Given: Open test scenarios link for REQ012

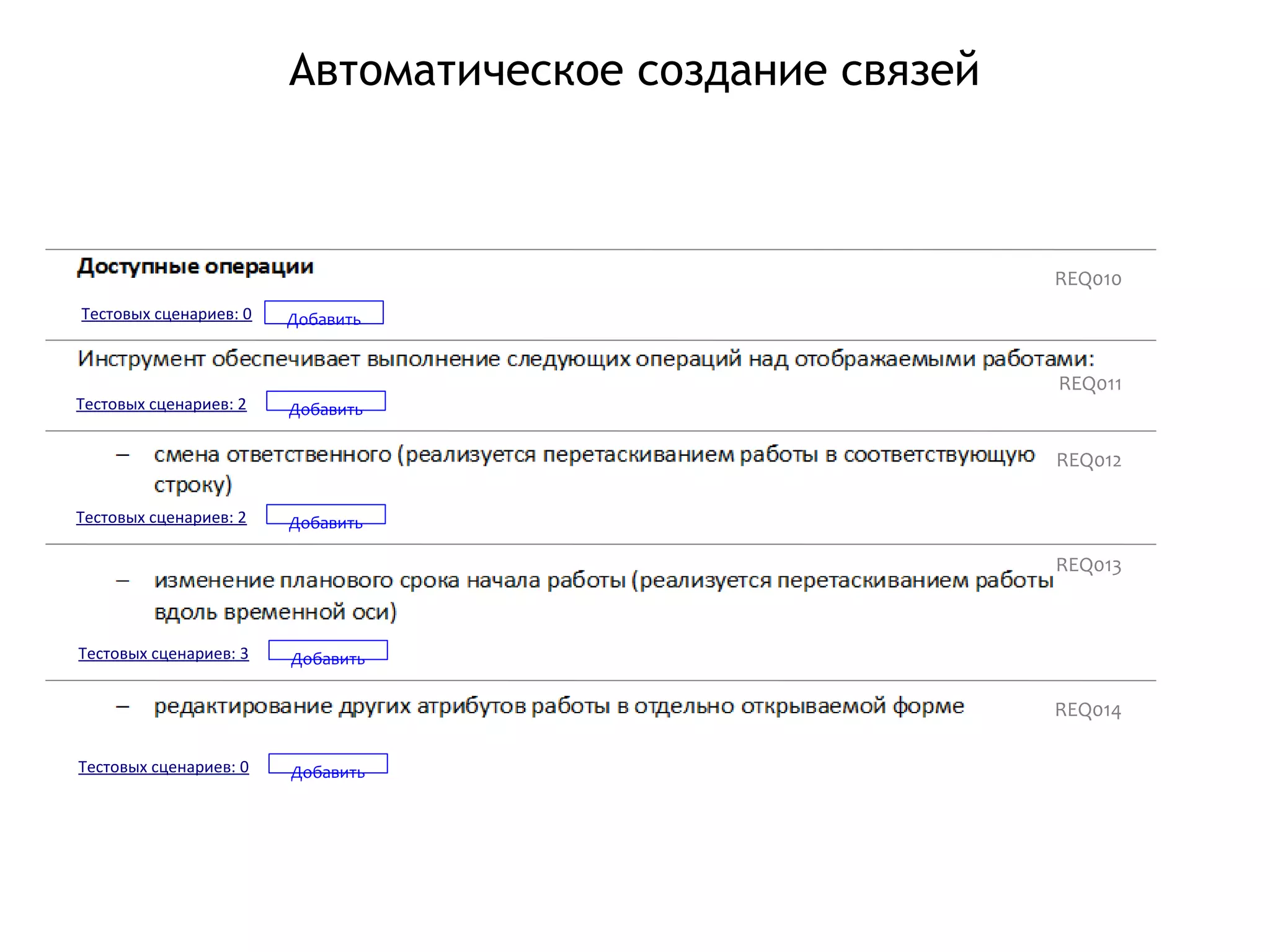Looking at the screenshot, I should [161, 518].
